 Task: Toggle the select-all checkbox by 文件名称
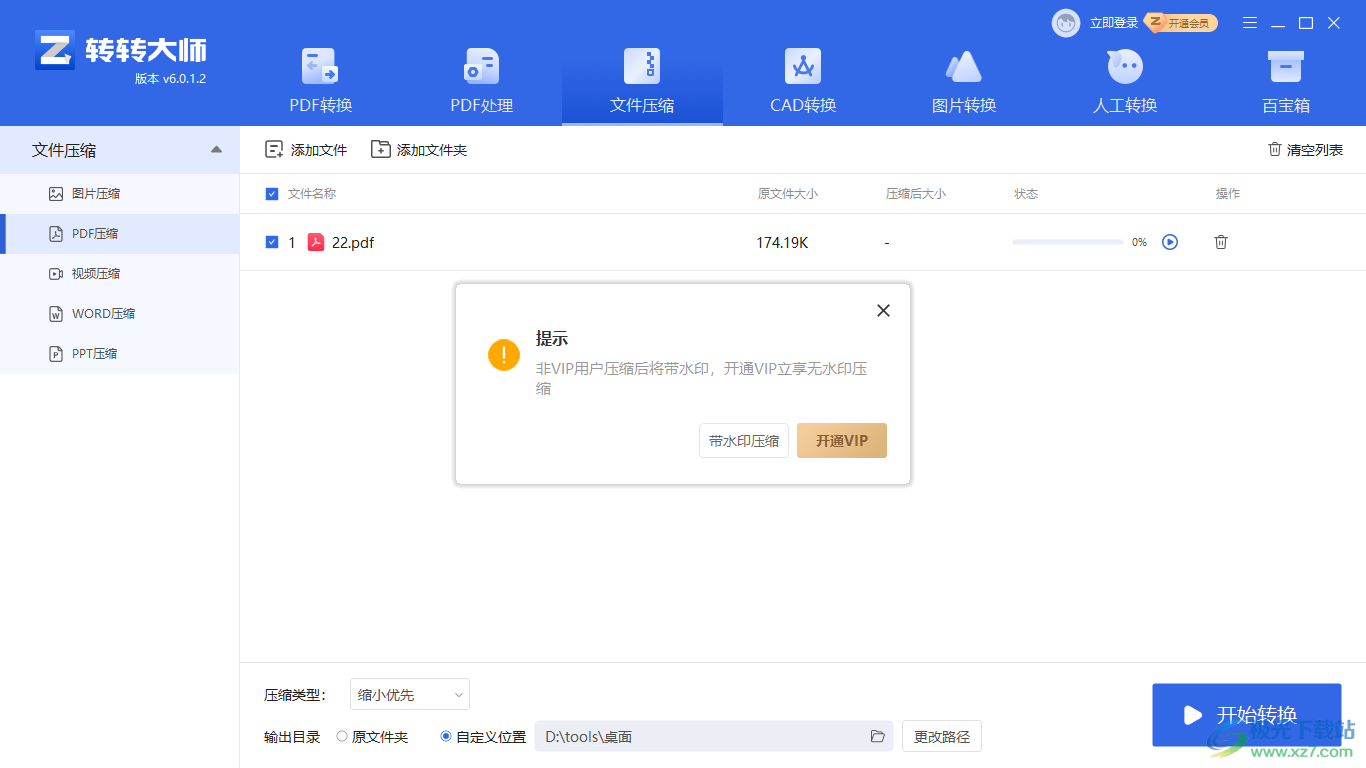pos(272,194)
